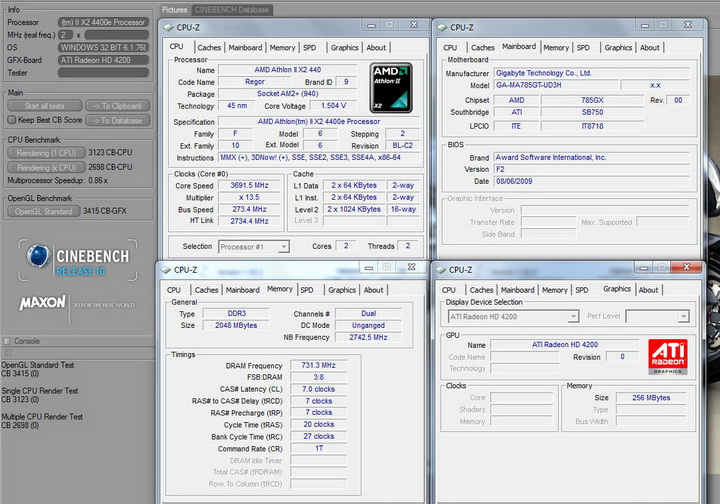Open the Caches tab in the top-left CPU-Z window

pyautogui.click(x=209, y=47)
